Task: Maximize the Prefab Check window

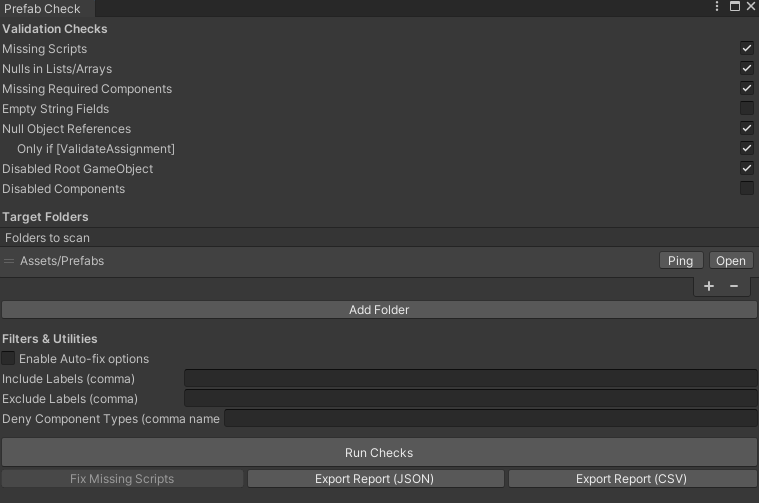Action: pyautogui.click(x=735, y=6)
